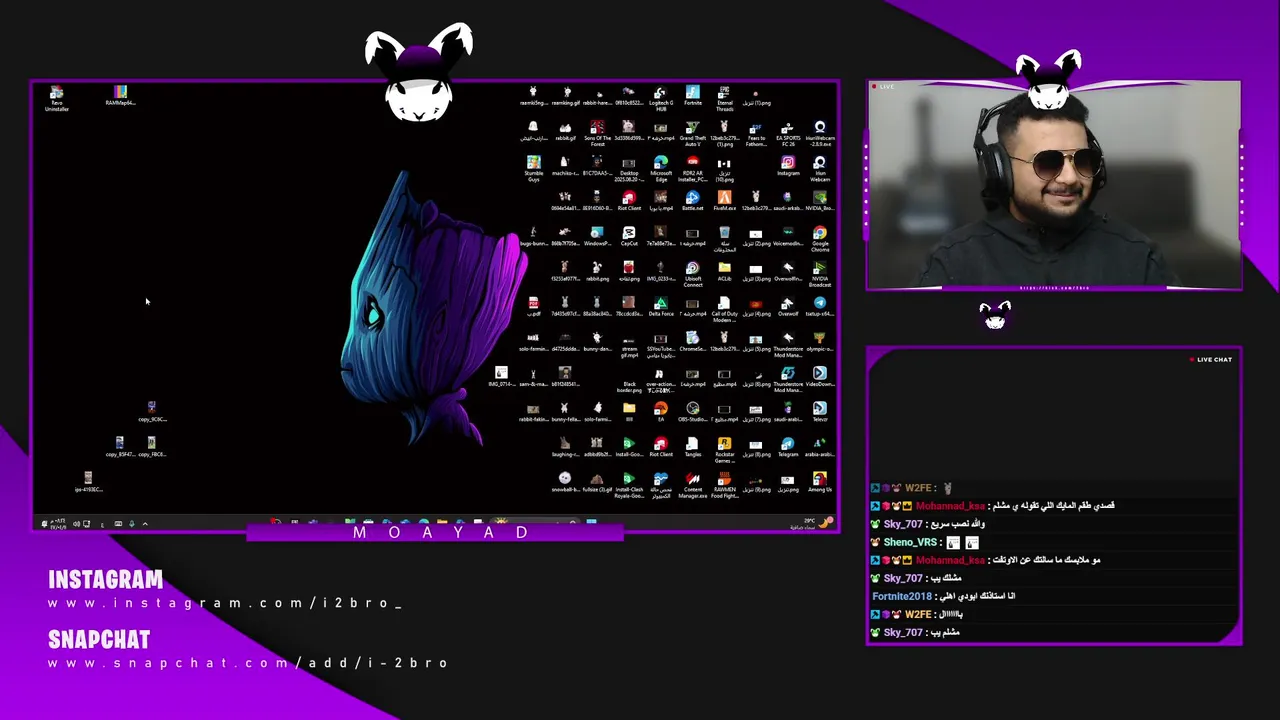Open the Instagram link www.instagram.com/i2bro_
This screenshot has width=1280, height=720.
click(225, 603)
